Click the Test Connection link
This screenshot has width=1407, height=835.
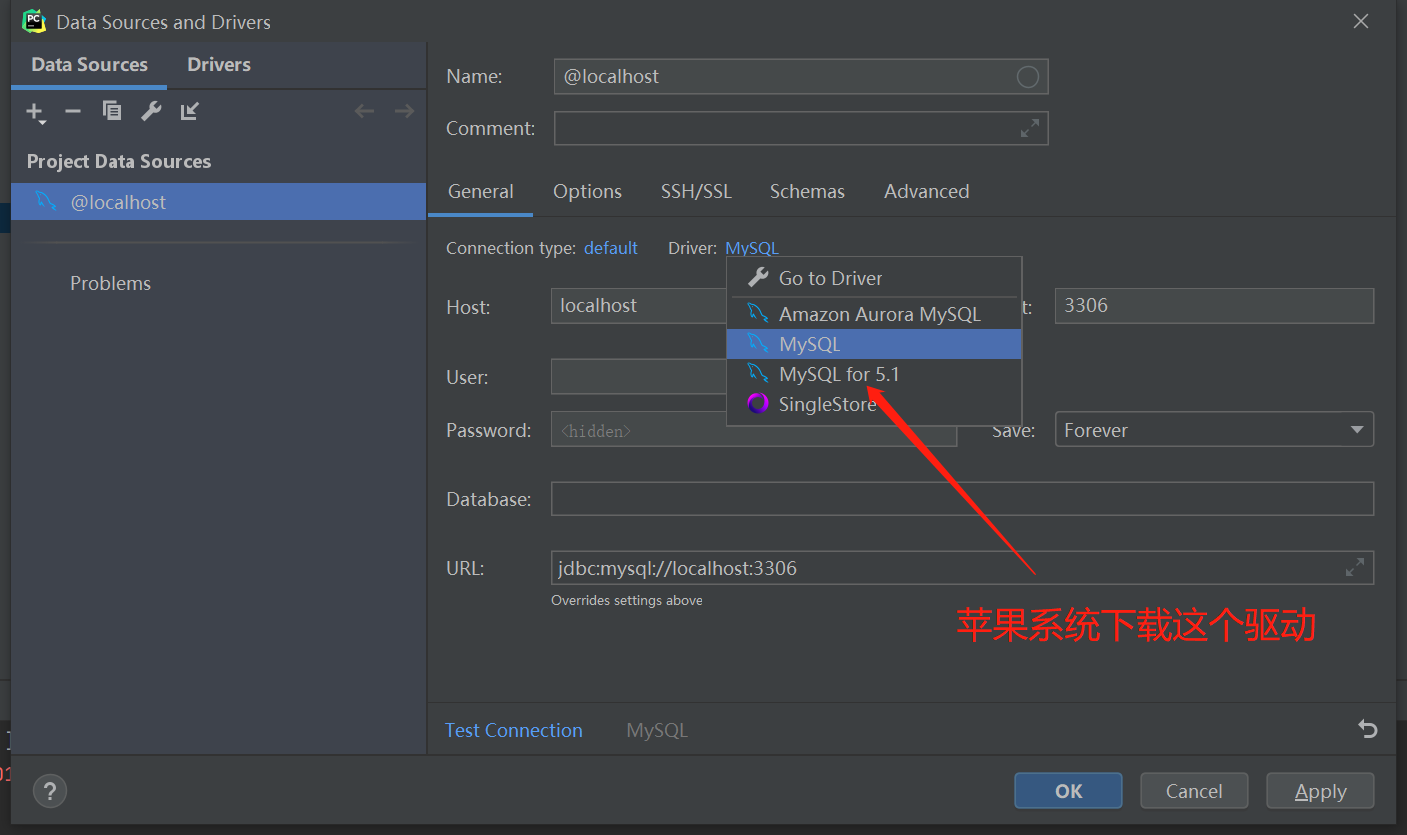[x=514, y=730]
